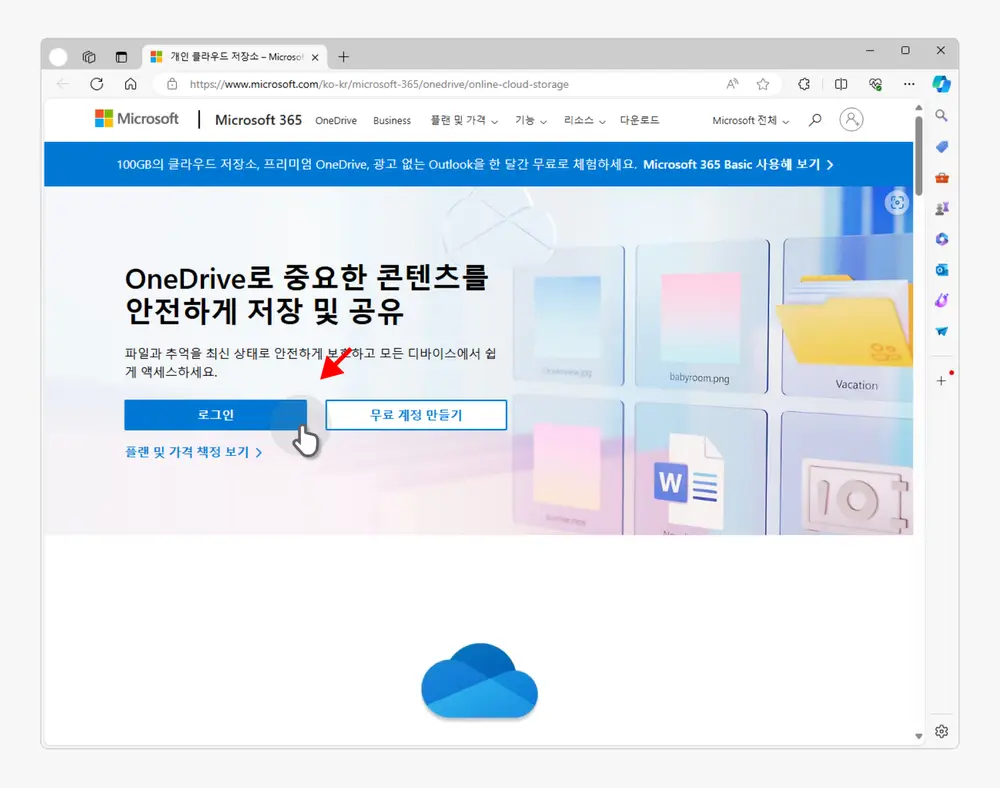Open the paper-plane Drop sidebar icon
The image size is (1000, 788).
941,331
